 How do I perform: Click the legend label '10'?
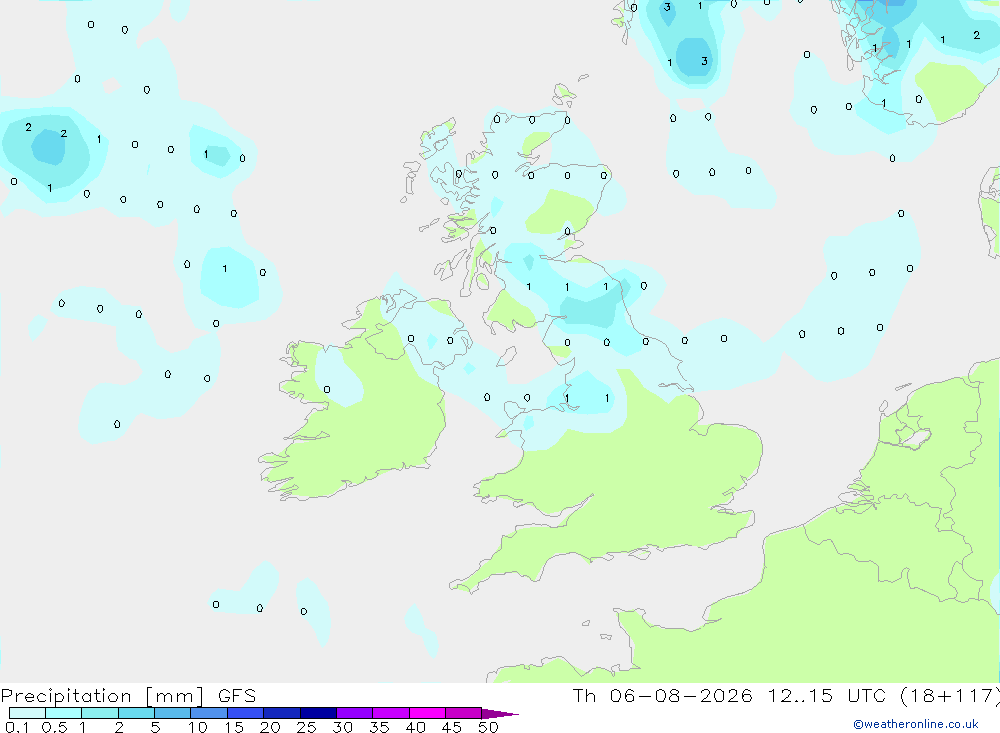coord(198,727)
